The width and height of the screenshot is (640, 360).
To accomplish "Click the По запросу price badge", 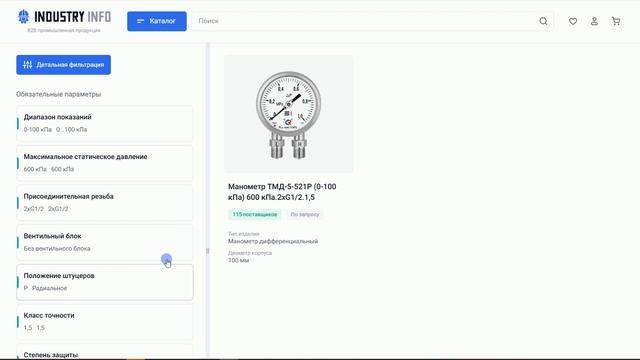I will coord(305,214).
